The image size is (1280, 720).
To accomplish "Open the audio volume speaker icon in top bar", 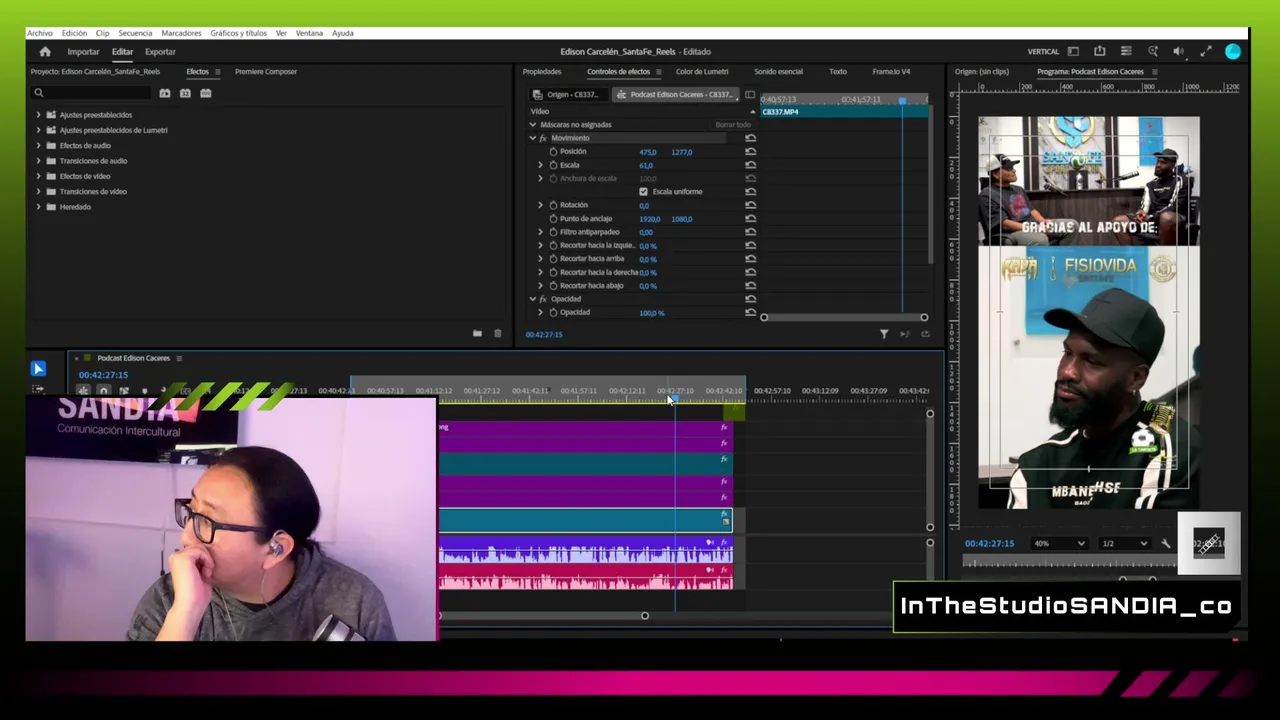I will 1178,52.
